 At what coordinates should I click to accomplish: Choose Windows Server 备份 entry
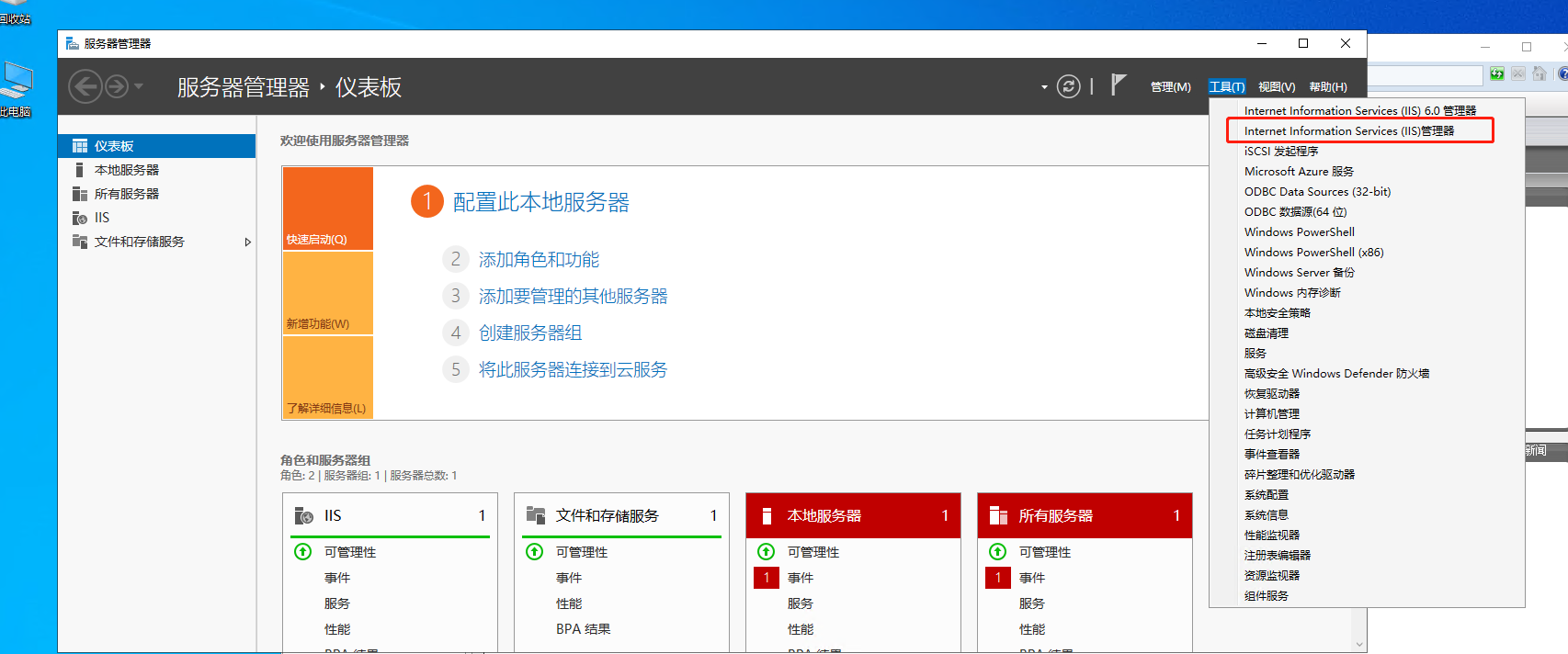[1299, 273]
